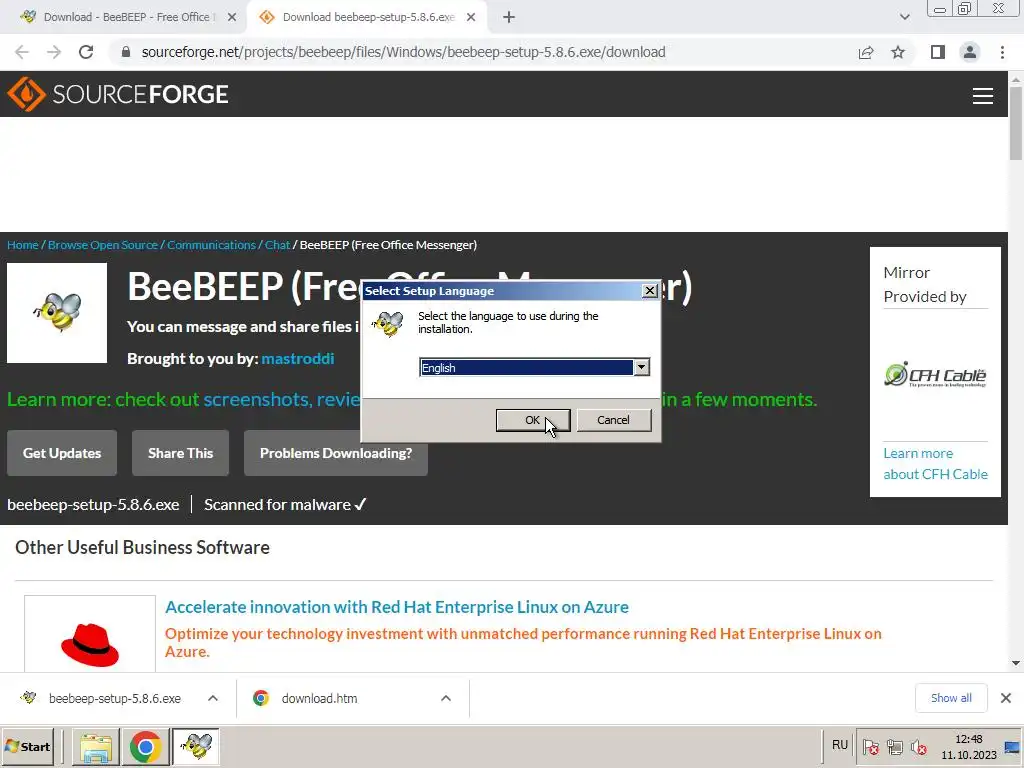Image resolution: width=1024 pixels, height=768 pixels.
Task: Open the setup language dropdown
Action: [641, 367]
